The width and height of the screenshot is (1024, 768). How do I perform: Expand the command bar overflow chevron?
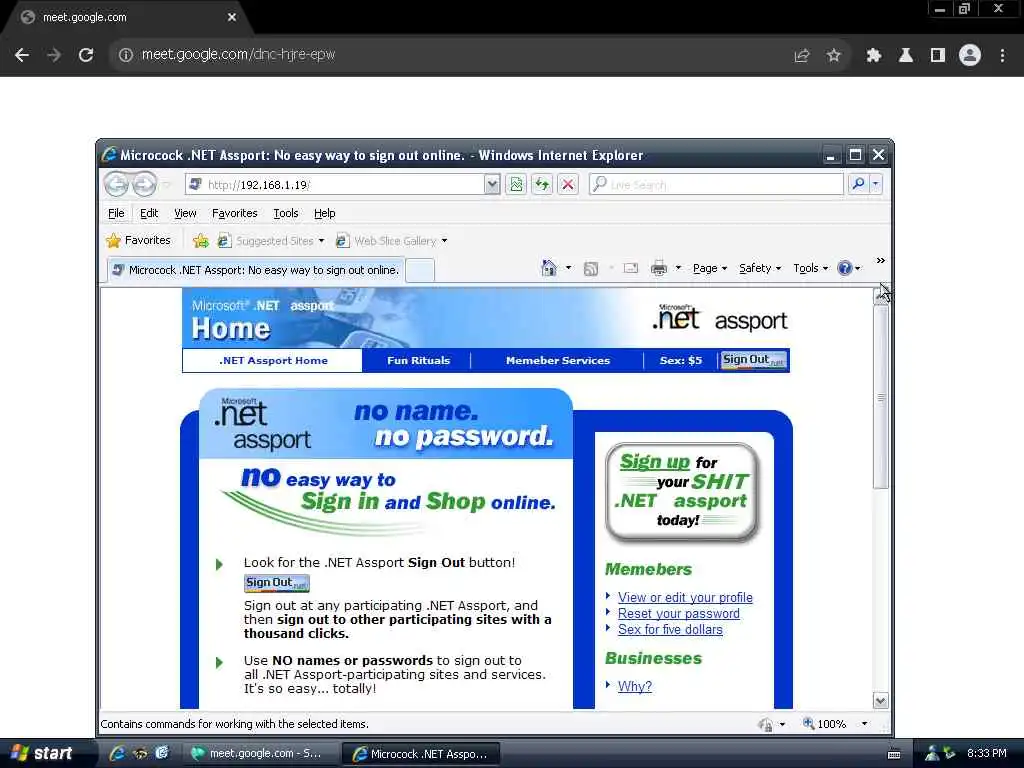click(x=880, y=261)
